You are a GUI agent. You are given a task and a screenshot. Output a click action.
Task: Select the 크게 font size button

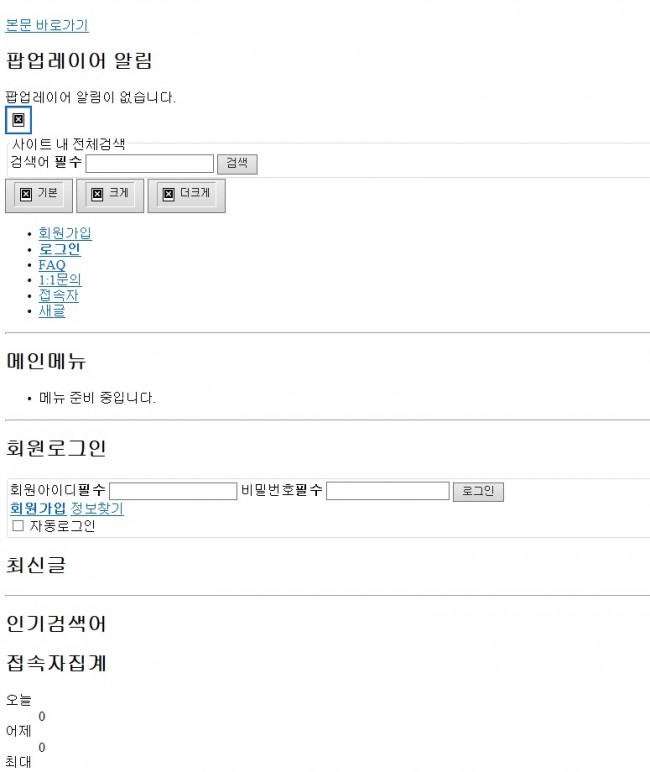point(110,195)
